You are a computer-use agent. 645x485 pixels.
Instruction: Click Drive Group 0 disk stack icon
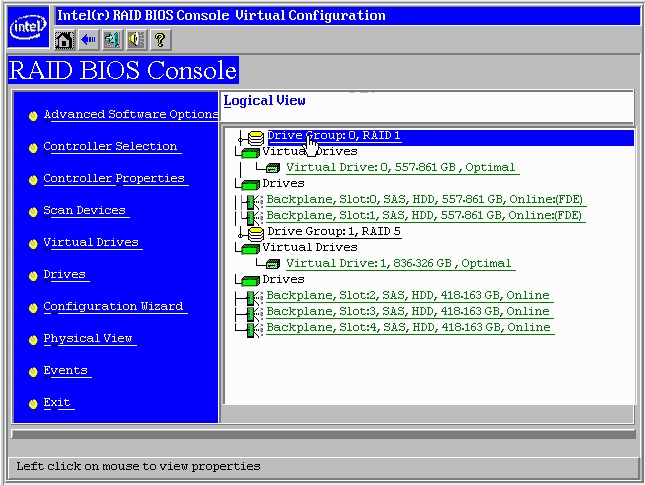255,137
